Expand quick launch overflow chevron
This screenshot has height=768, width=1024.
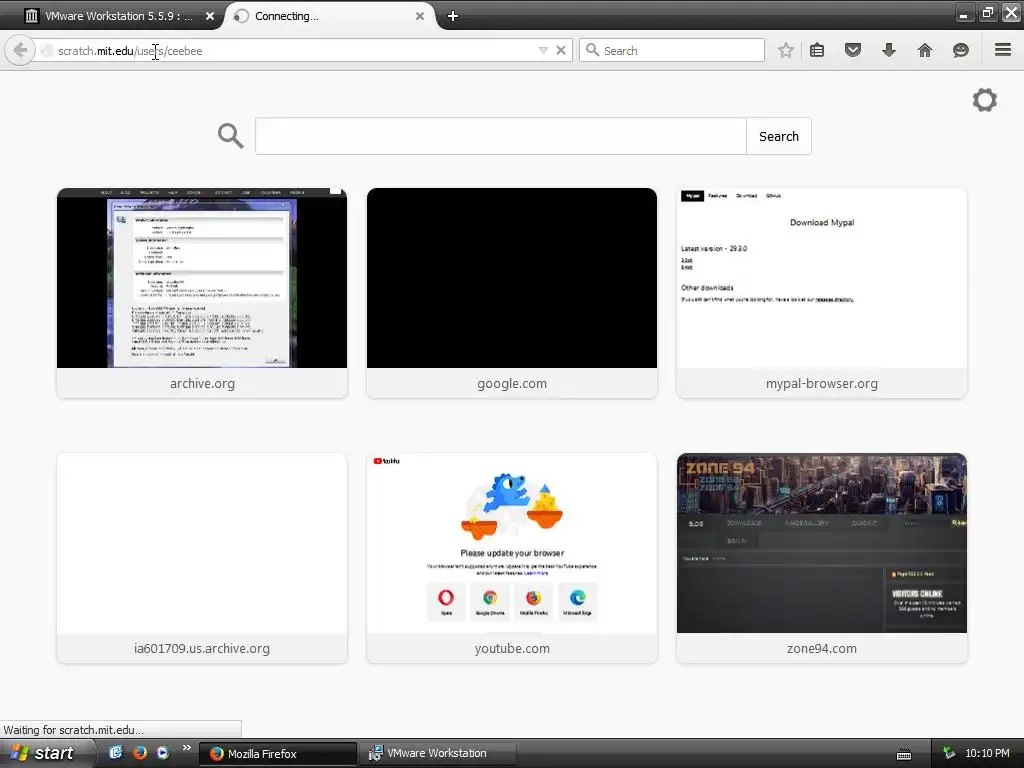(x=187, y=748)
